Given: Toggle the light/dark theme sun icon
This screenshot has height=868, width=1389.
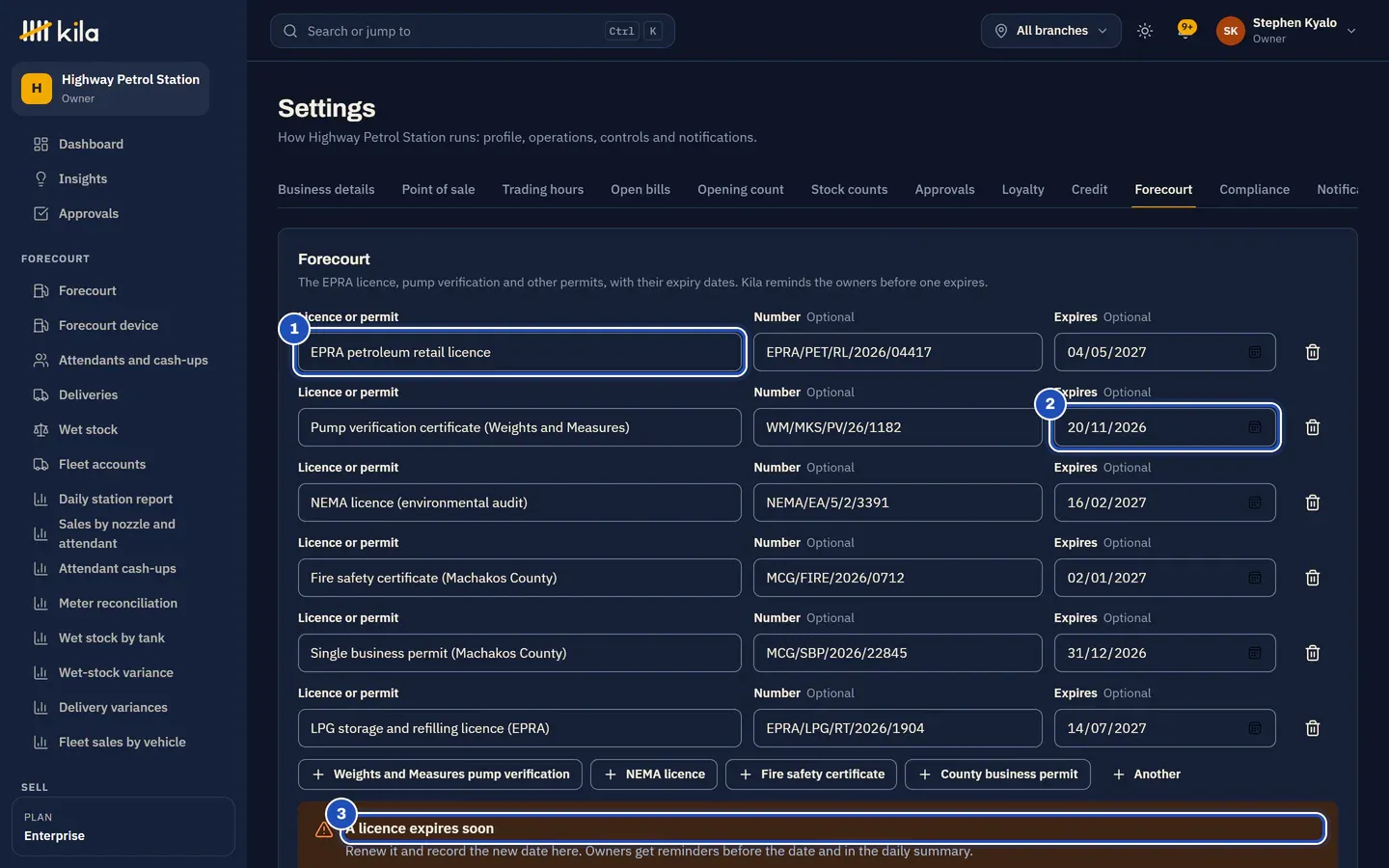Looking at the screenshot, I should coord(1145,31).
